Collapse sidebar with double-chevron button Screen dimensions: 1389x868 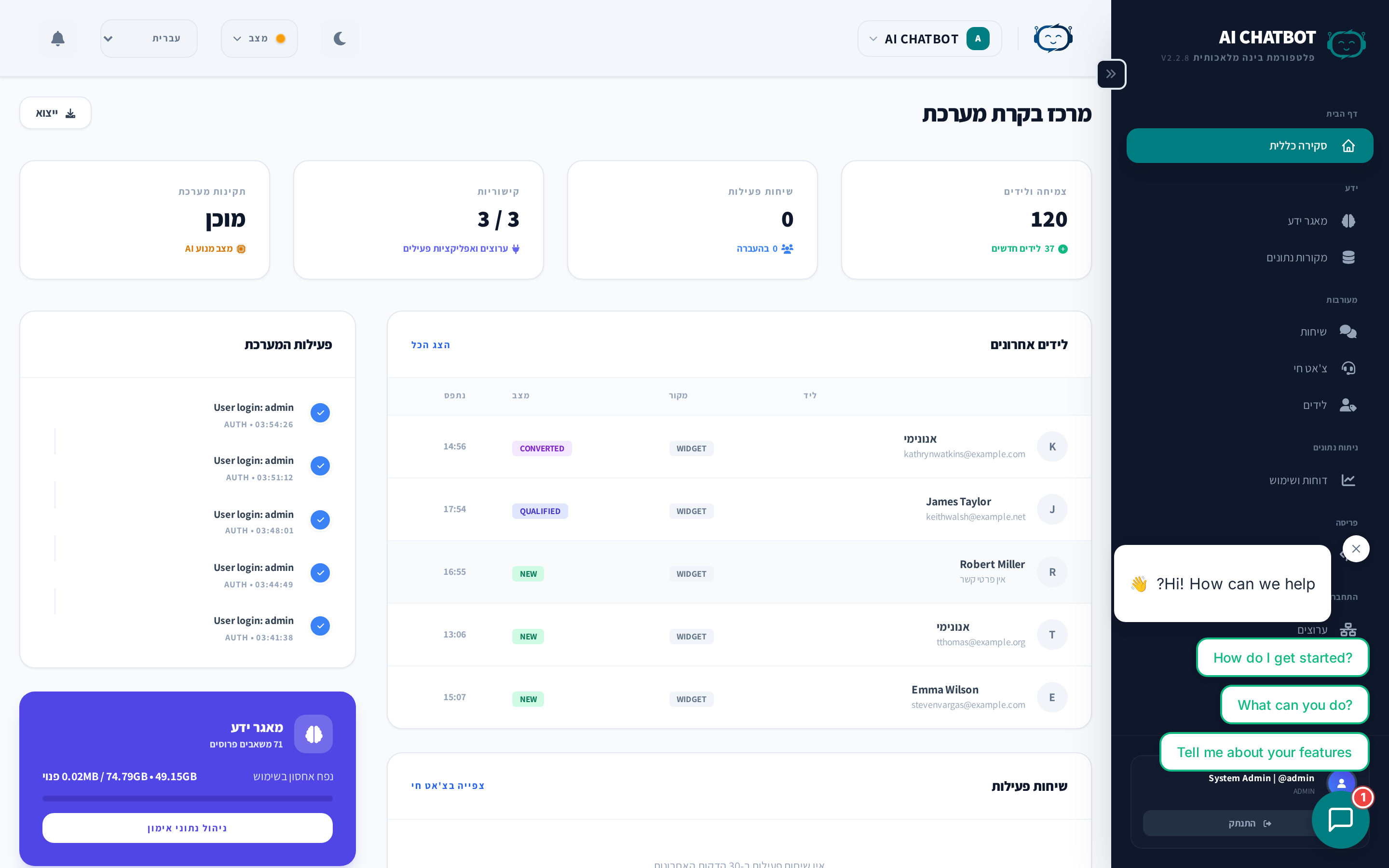tap(1111, 74)
